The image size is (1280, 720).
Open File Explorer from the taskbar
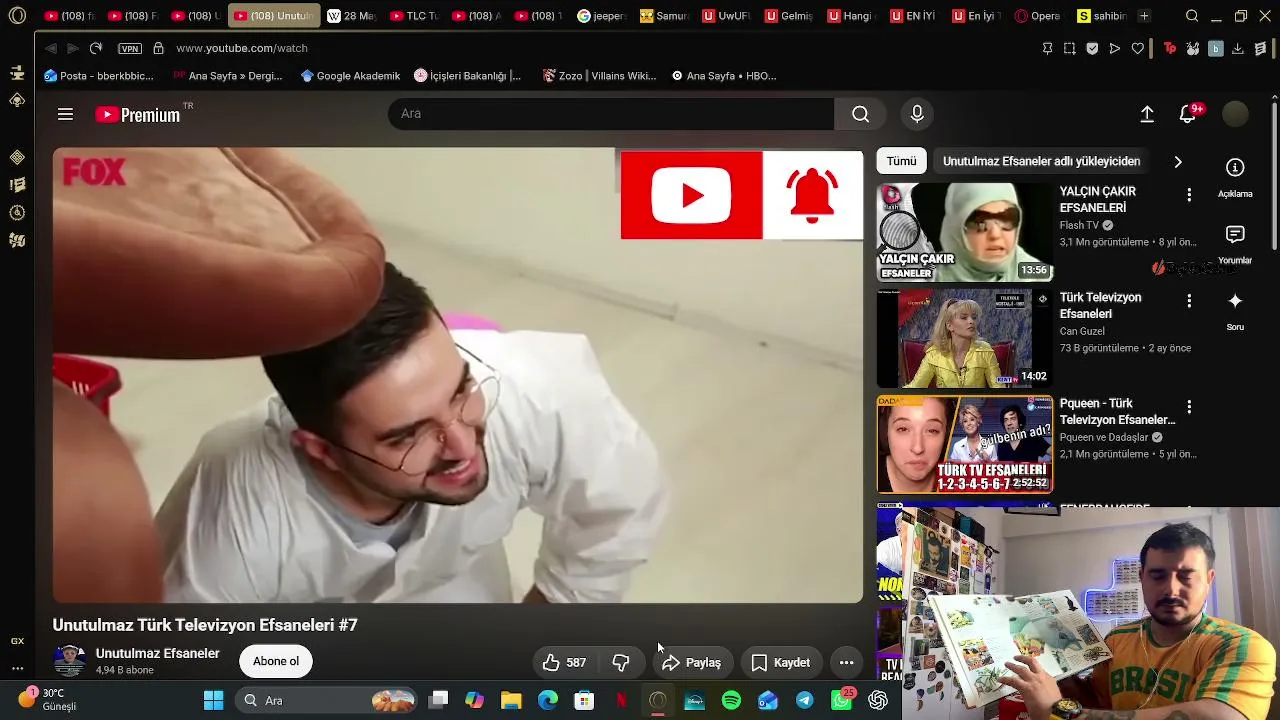(511, 700)
